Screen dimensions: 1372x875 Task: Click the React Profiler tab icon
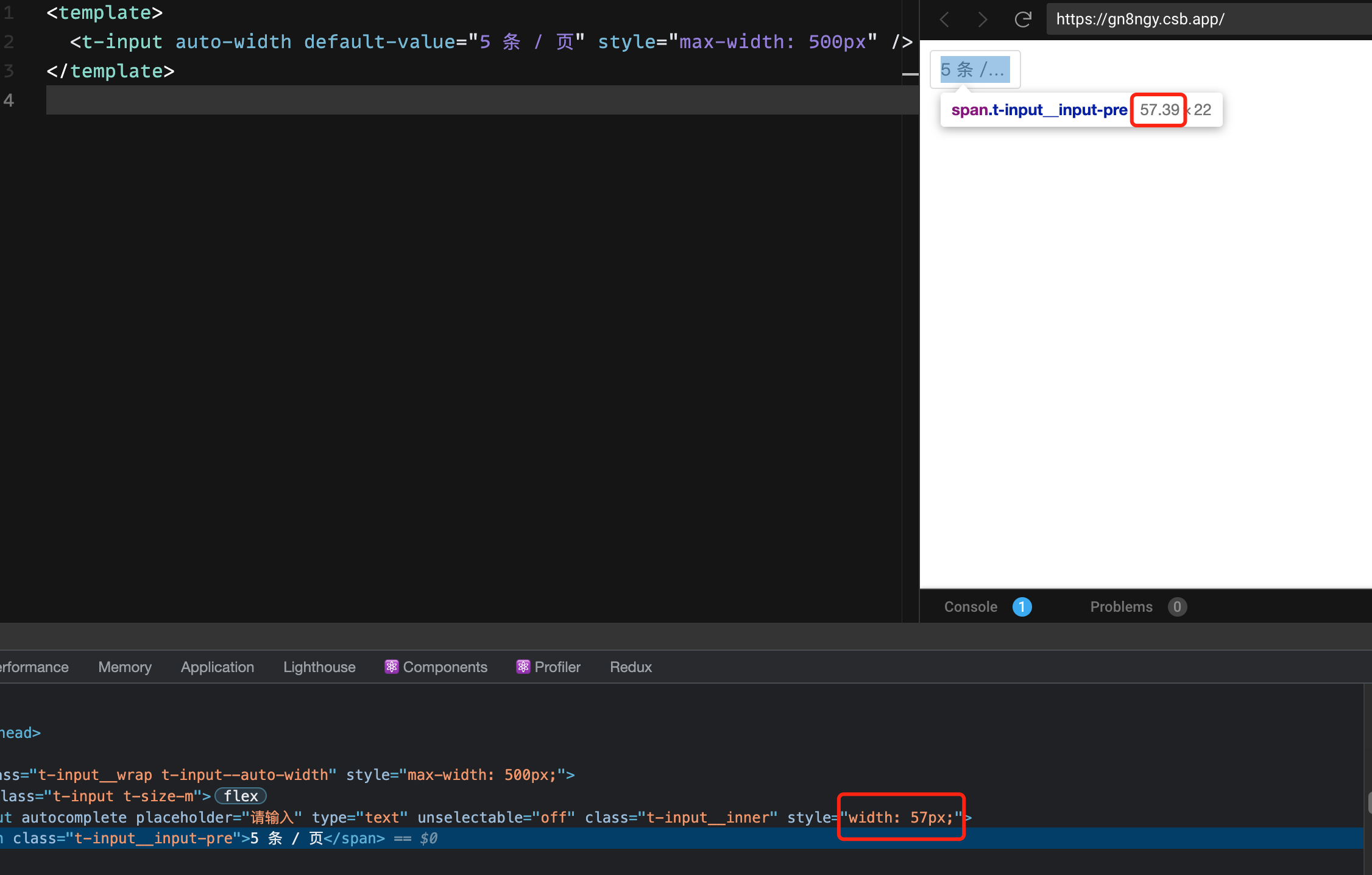(x=523, y=667)
